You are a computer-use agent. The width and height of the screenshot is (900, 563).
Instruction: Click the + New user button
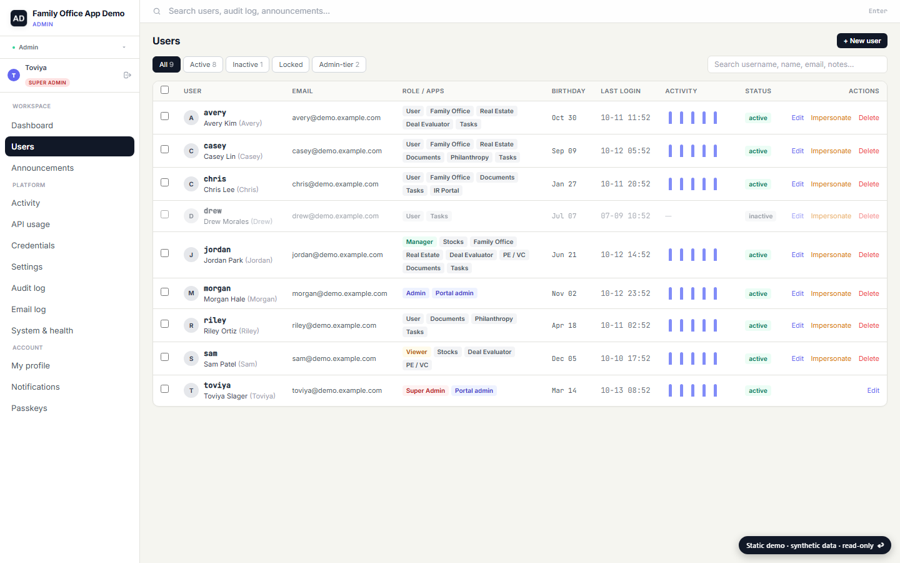[x=862, y=41]
